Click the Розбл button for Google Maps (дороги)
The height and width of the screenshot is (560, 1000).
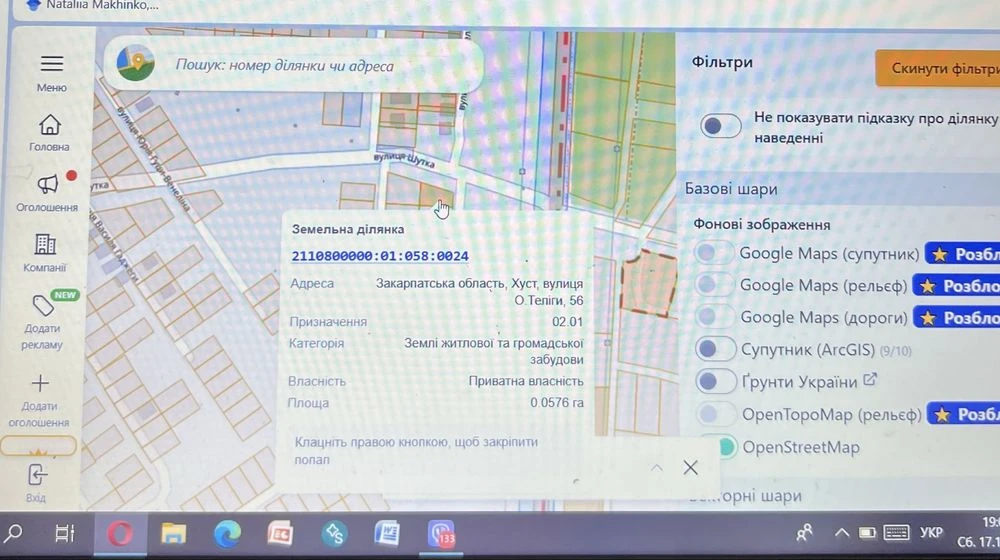pos(957,318)
